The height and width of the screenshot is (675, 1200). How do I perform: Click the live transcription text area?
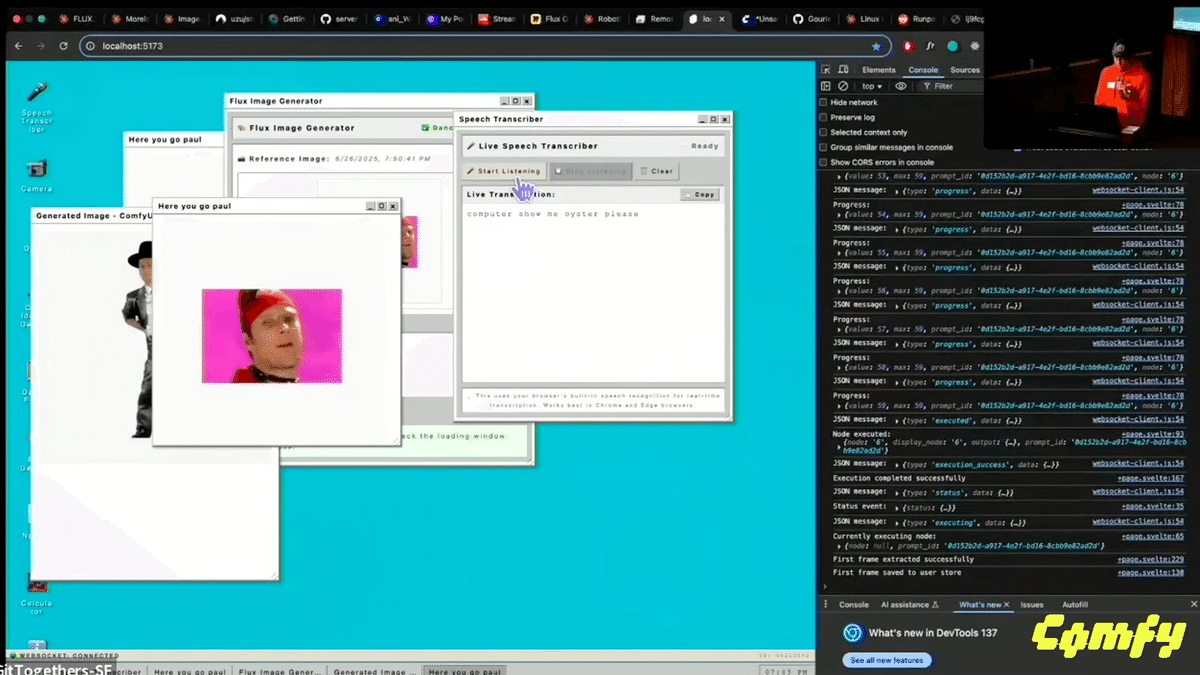(594, 292)
